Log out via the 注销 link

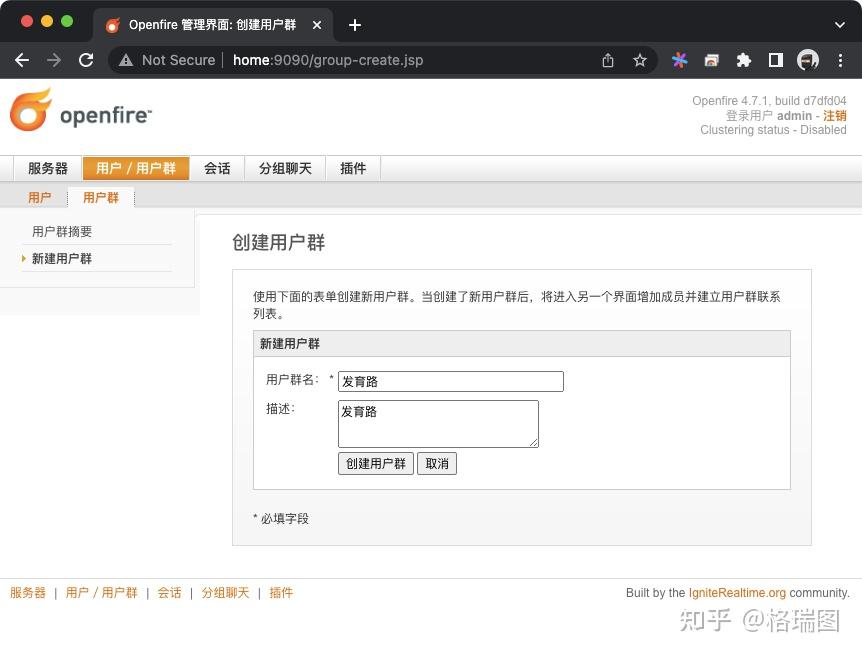836,115
